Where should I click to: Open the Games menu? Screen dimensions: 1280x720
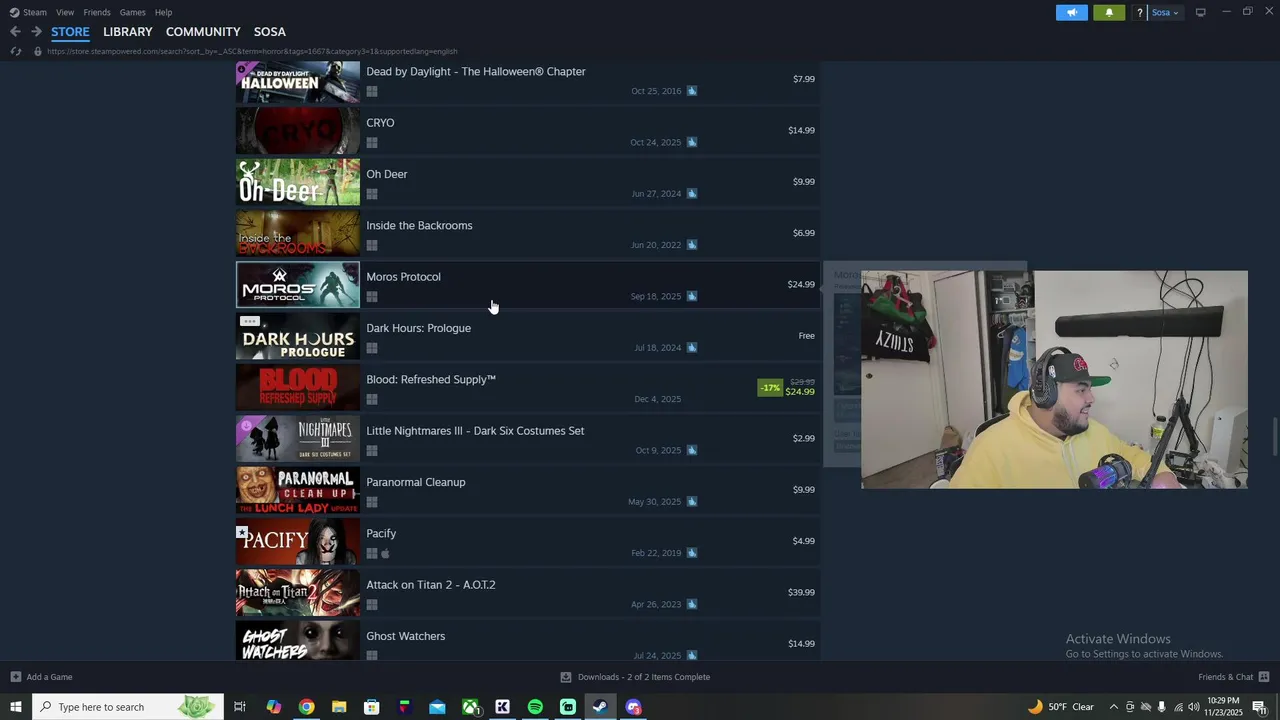coord(132,12)
